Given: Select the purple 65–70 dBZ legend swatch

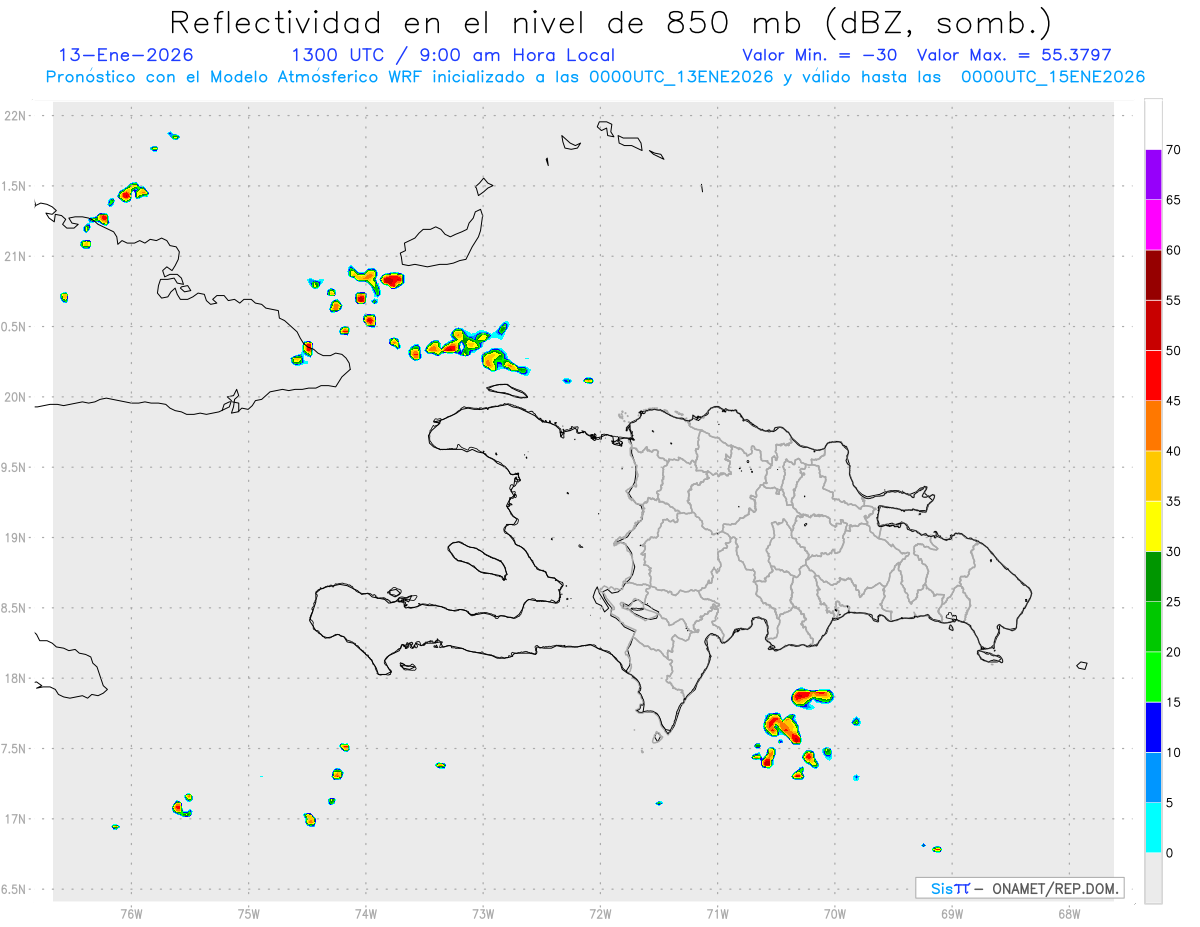Looking at the screenshot, I should [1153, 175].
